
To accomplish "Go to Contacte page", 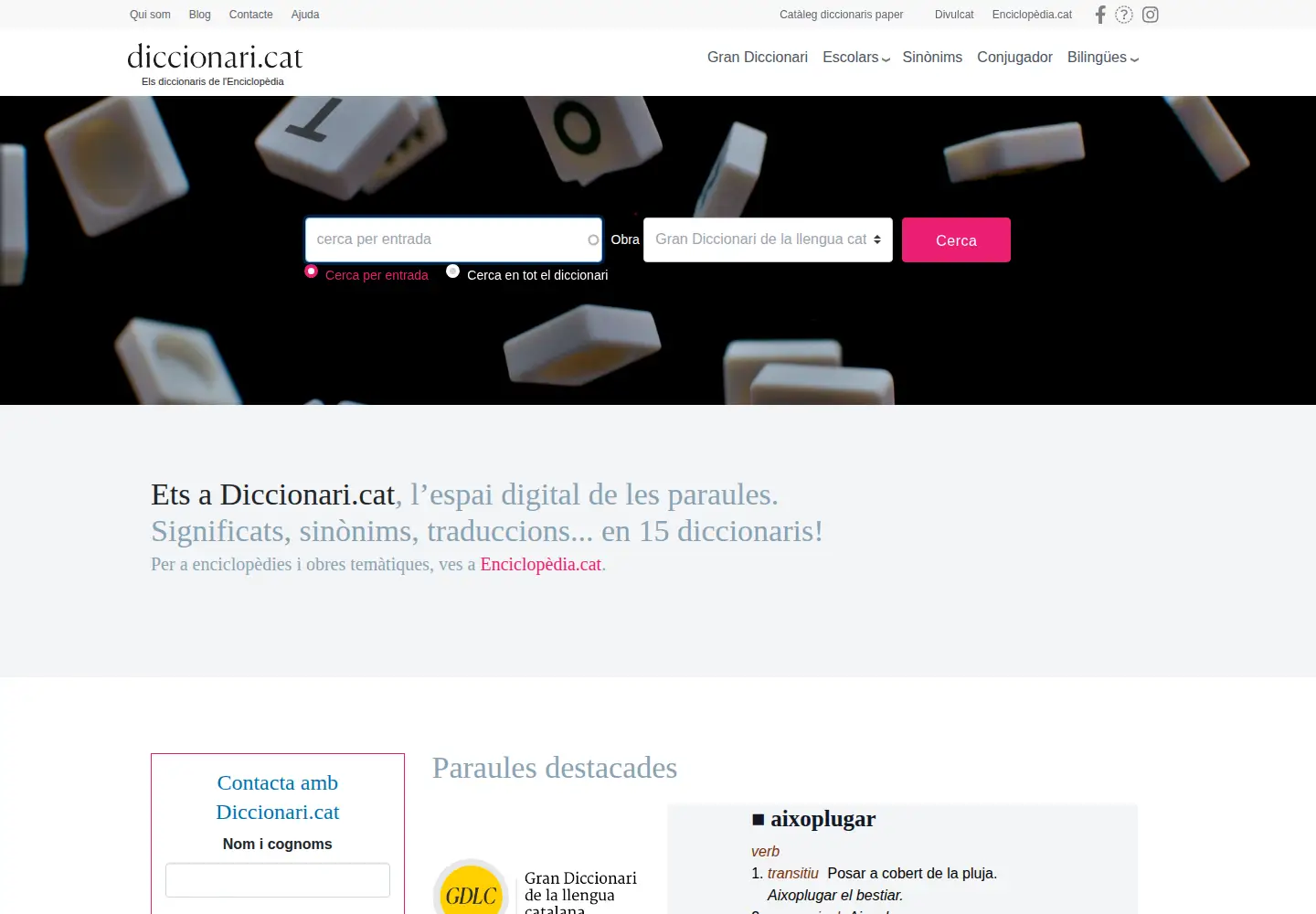I will [250, 15].
